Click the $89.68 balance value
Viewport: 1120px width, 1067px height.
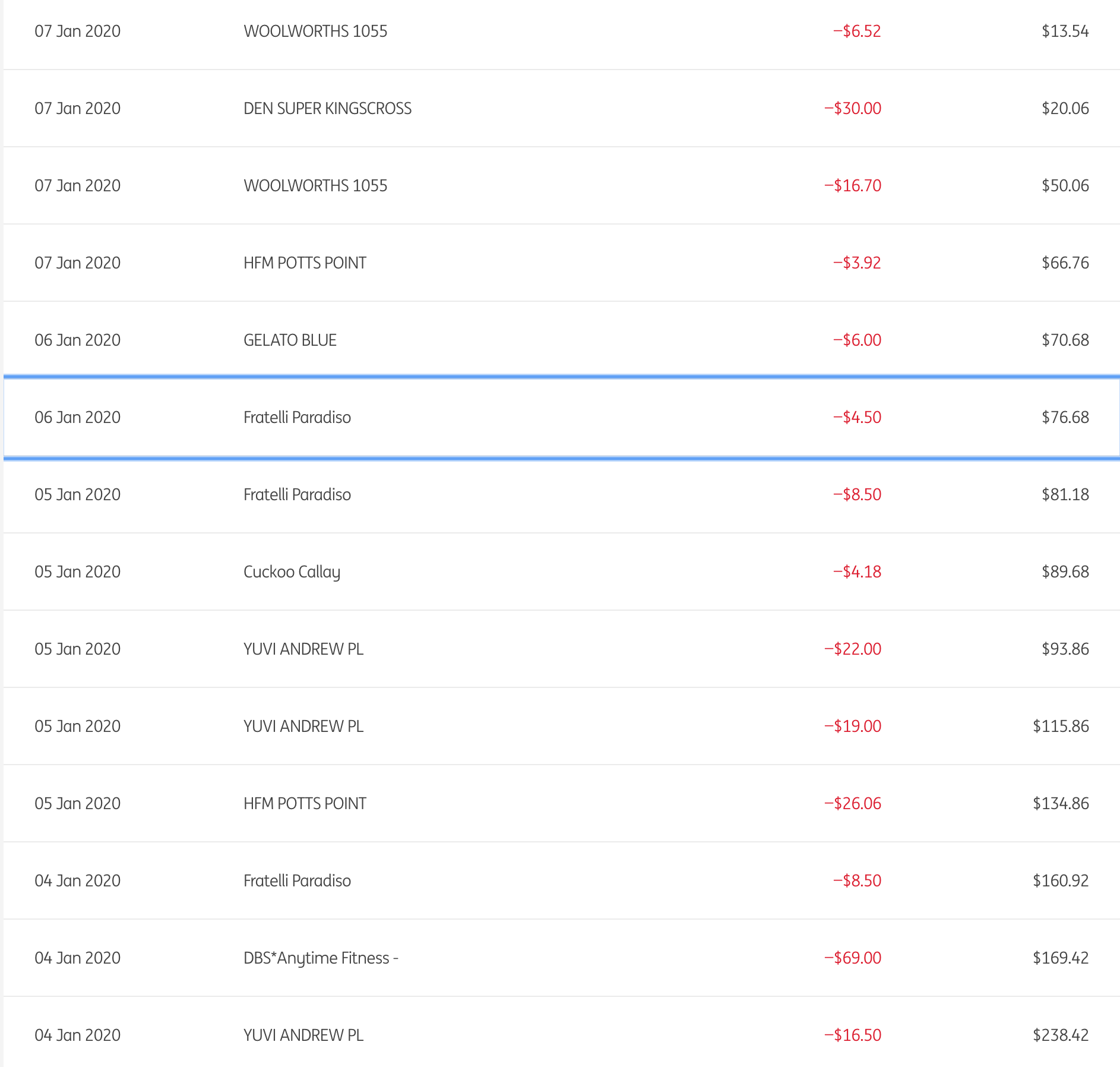pyautogui.click(x=1065, y=572)
